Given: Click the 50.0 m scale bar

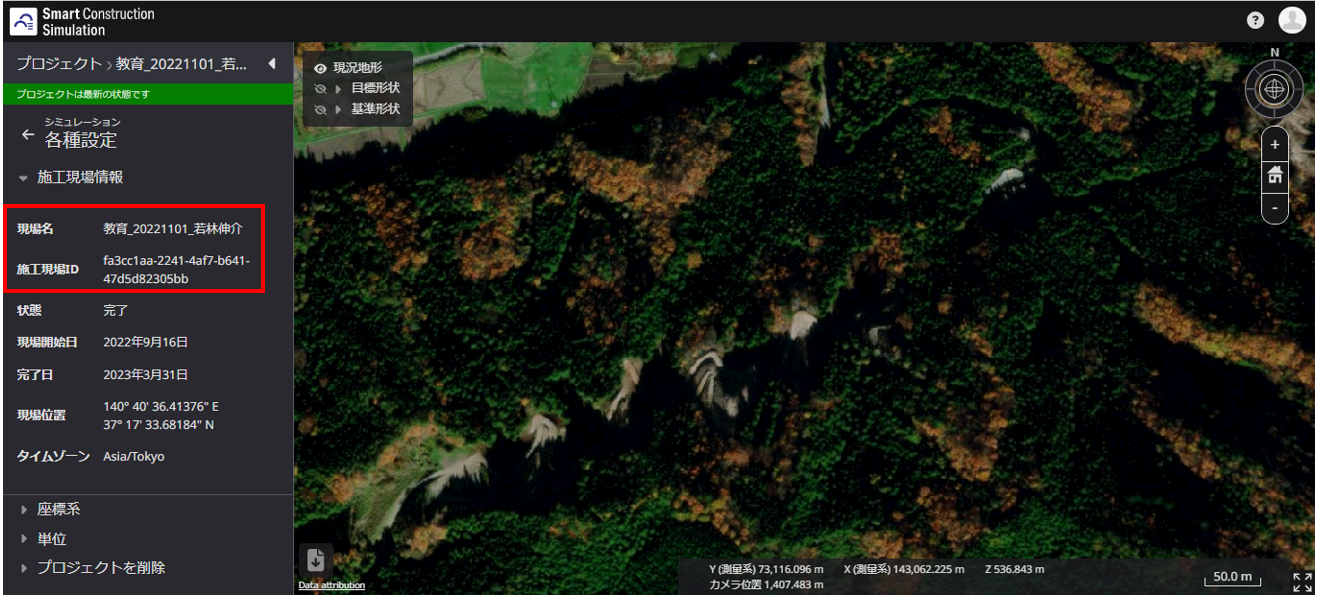Looking at the screenshot, I should (1232, 578).
